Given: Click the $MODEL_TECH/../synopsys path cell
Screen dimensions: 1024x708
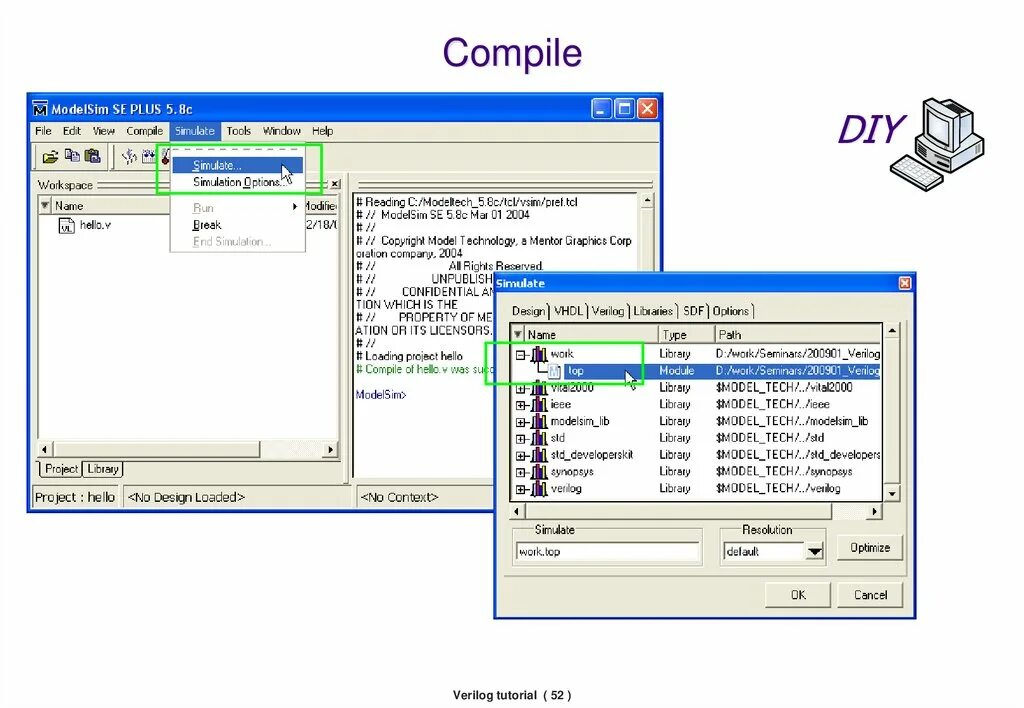Looking at the screenshot, I should [784, 472].
